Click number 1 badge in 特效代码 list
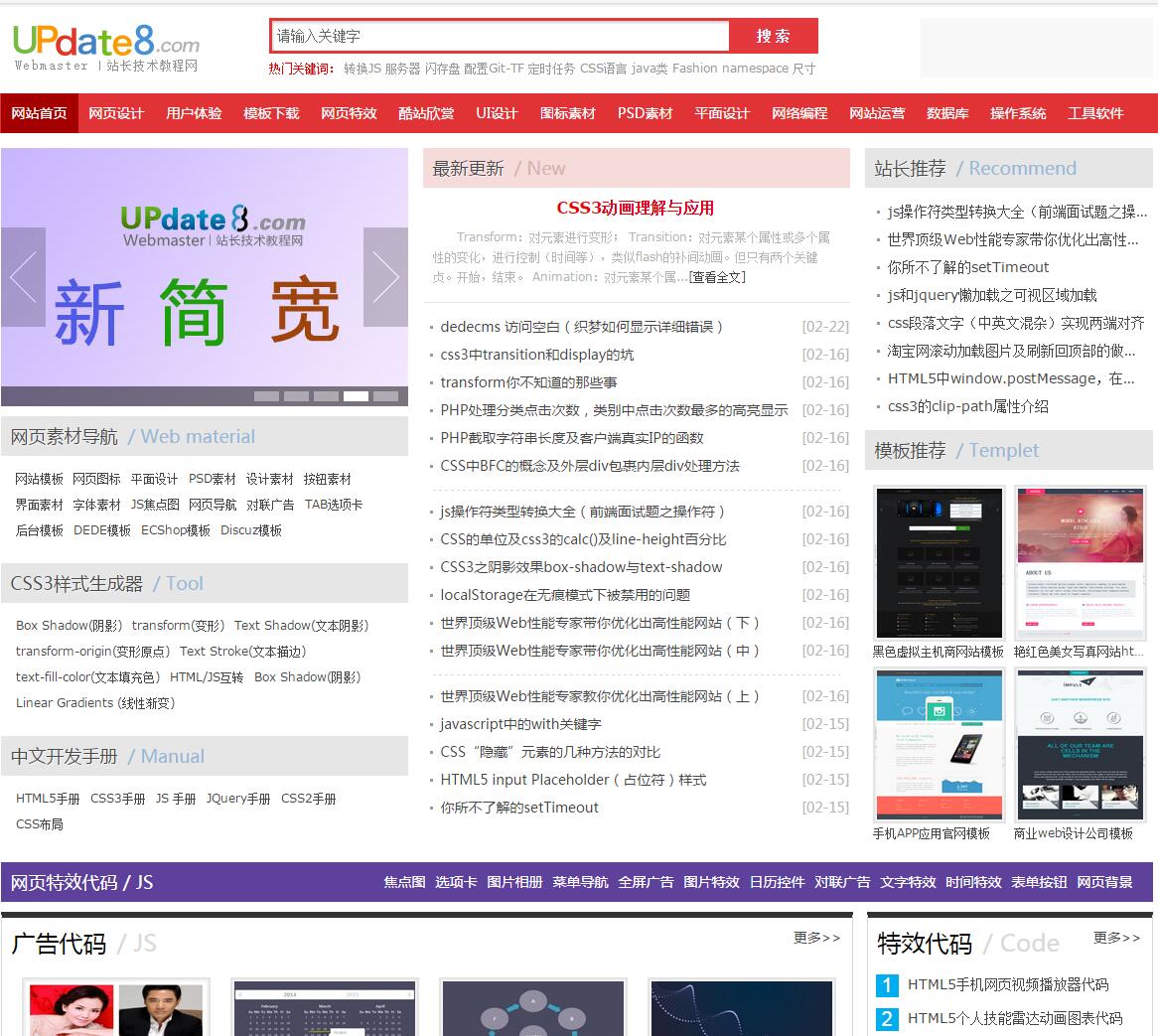Viewport: 1158px width, 1036px height. click(887, 984)
